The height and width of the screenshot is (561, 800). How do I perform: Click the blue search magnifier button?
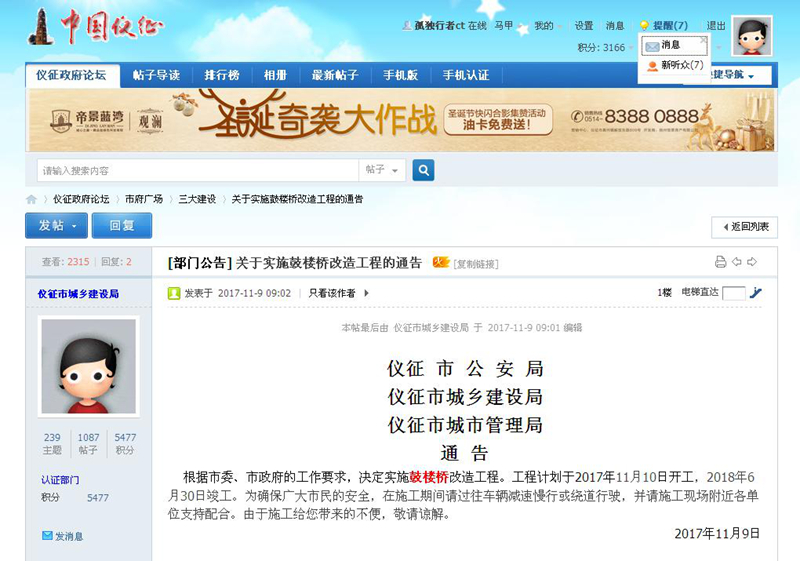pos(423,170)
